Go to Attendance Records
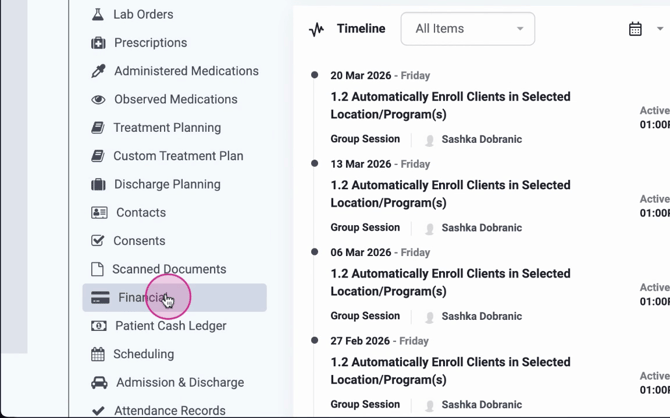Image resolution: width=670 pixels, height=418 pixels. pos(169,410)
